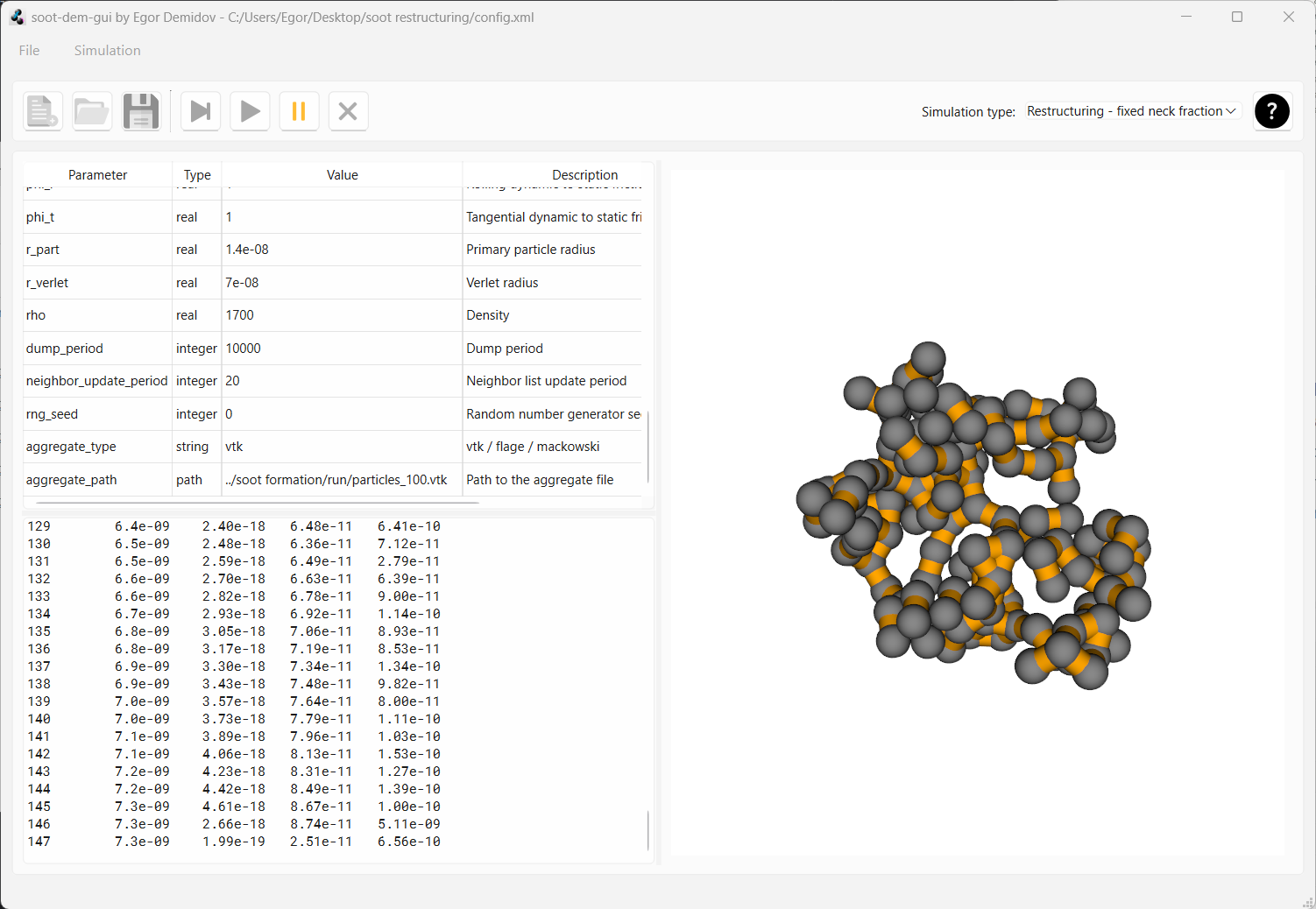Click the 'path' type of aggregate_path row
This screenshot has width=1316, height=909.
click(x=188, y=480)
